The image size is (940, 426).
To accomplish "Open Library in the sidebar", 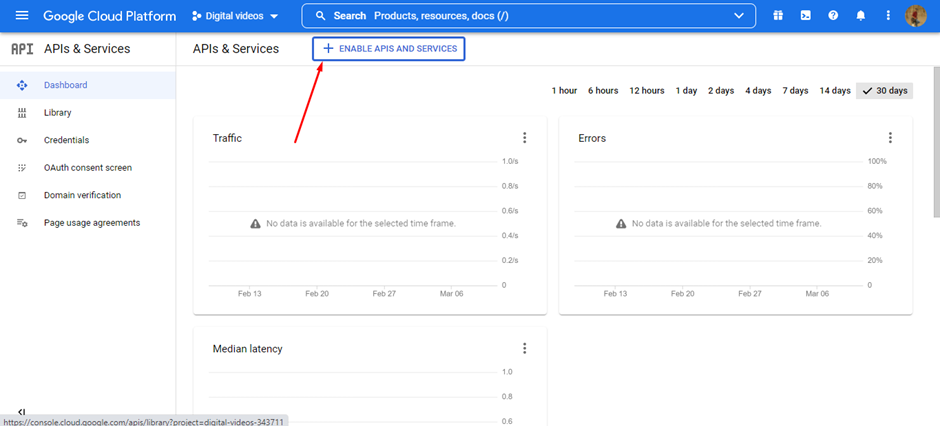I will 88,113.
